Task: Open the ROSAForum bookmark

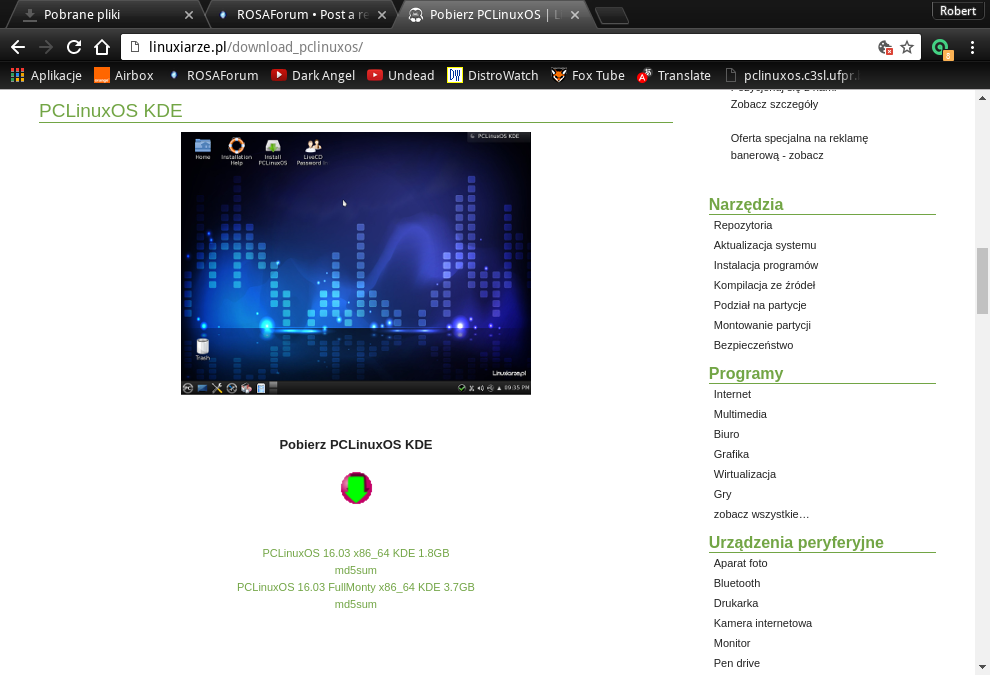Action: tap(213, 76)
